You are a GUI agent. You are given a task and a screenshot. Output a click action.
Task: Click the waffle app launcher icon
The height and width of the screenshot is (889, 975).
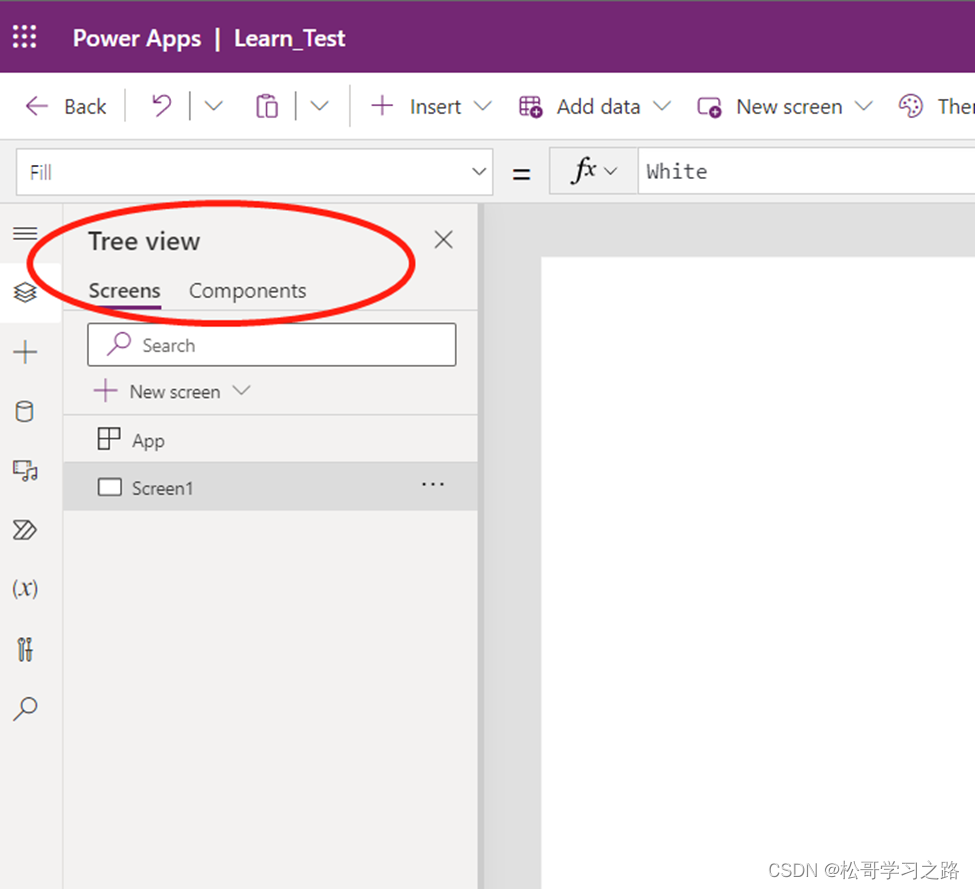[x=24, y=37]
